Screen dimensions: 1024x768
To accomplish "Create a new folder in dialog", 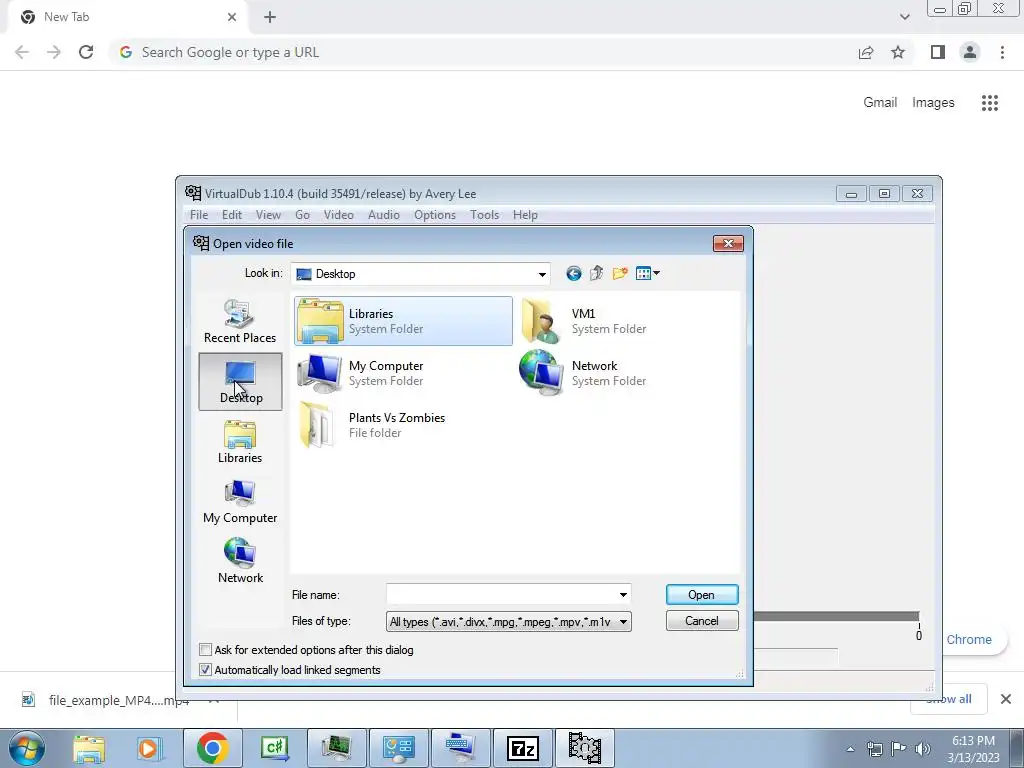I will pos(620,274).
